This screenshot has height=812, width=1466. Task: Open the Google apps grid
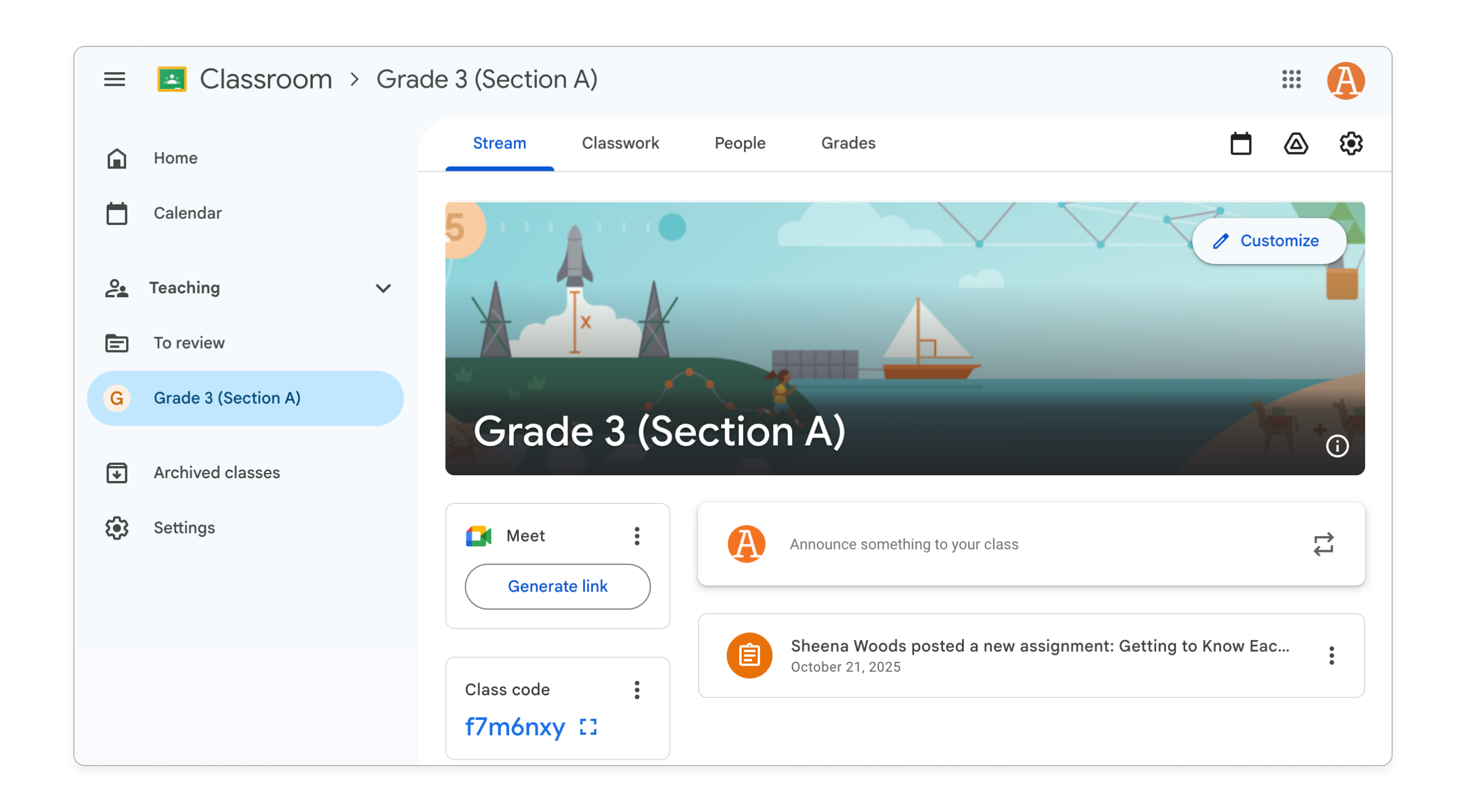point(1291,79)
